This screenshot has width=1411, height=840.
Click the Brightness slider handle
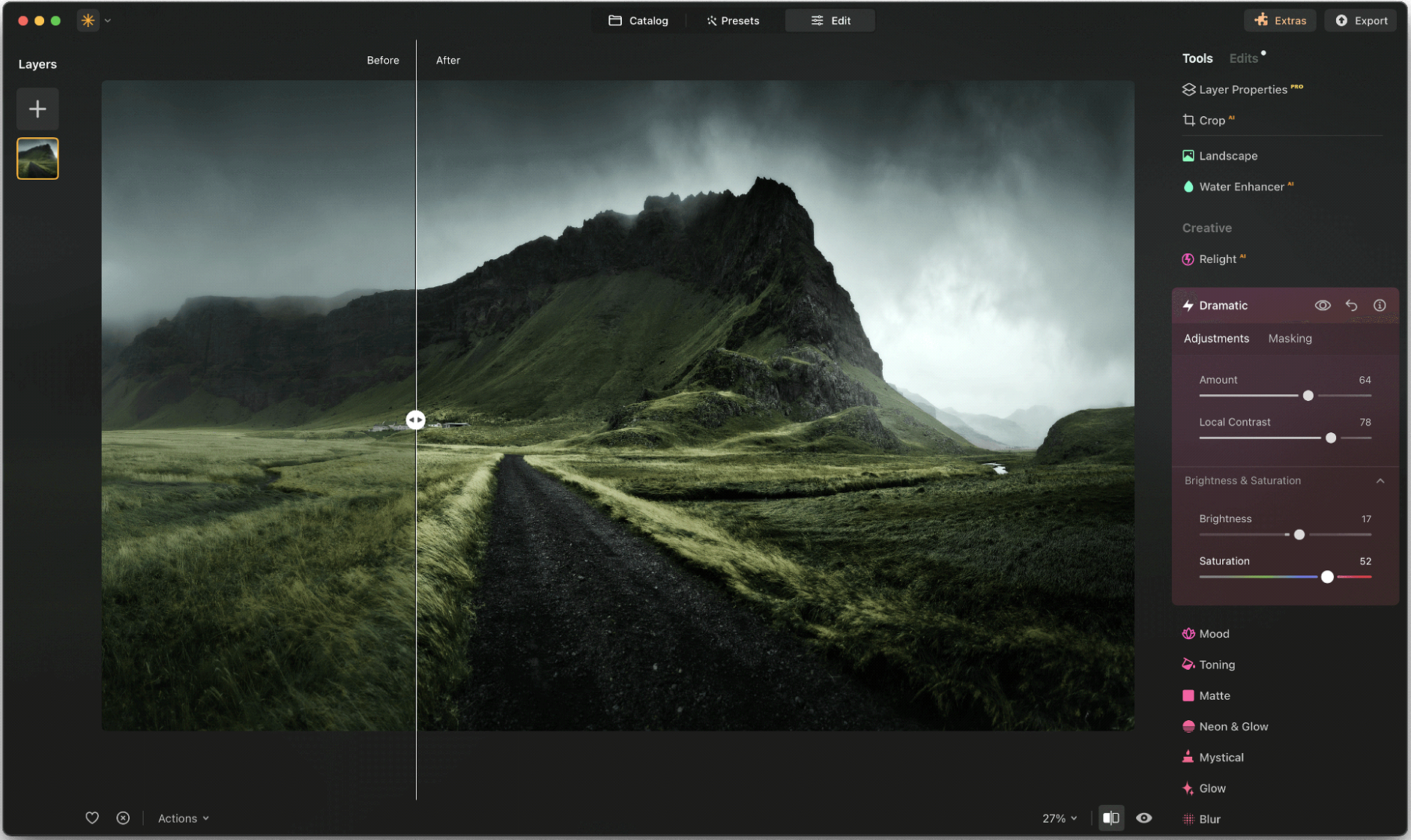[x=1299, y=535]
